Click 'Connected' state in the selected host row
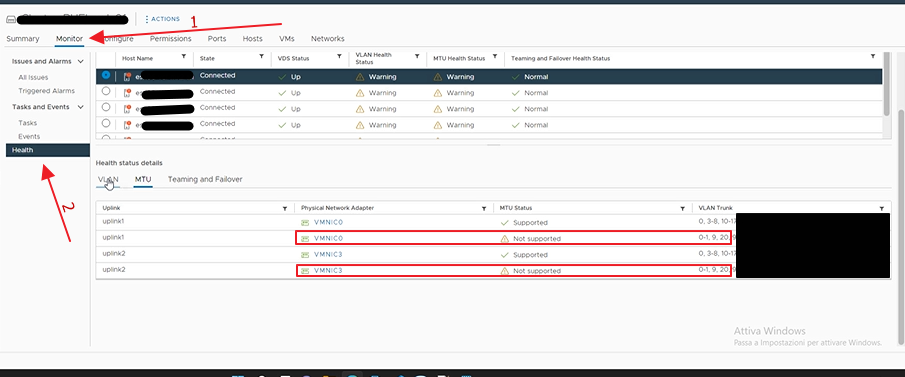Screen dimensions: 905x377 (x=218, y=76)
